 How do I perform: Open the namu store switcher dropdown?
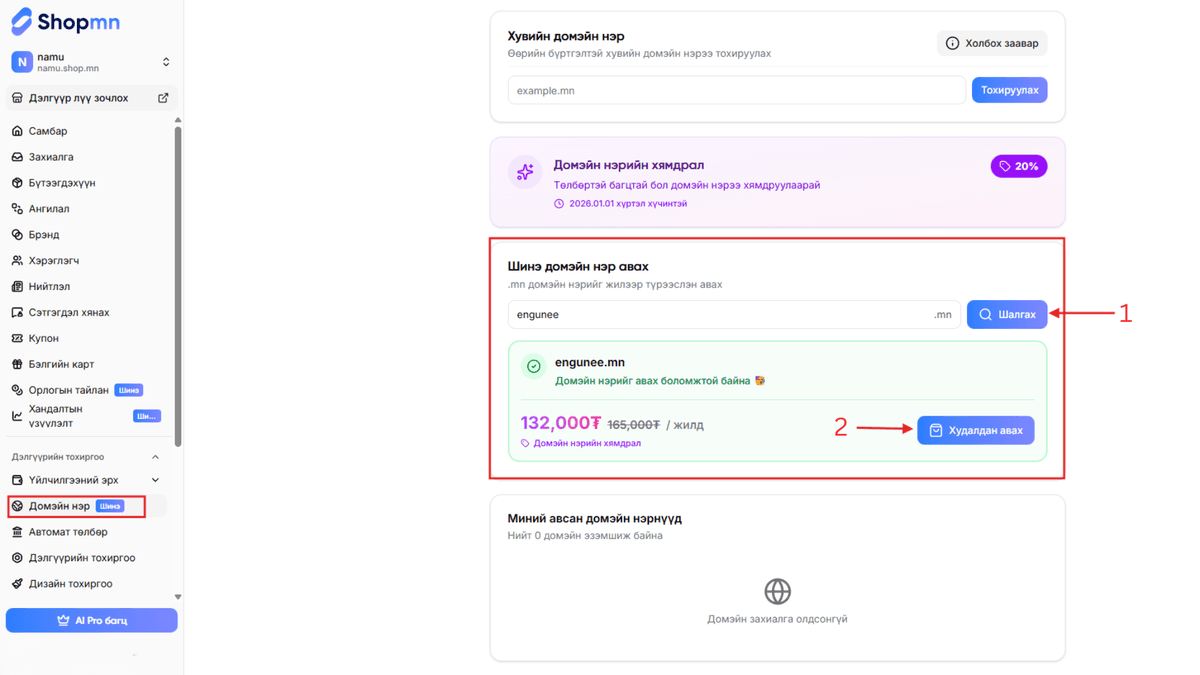coord(166,62)
